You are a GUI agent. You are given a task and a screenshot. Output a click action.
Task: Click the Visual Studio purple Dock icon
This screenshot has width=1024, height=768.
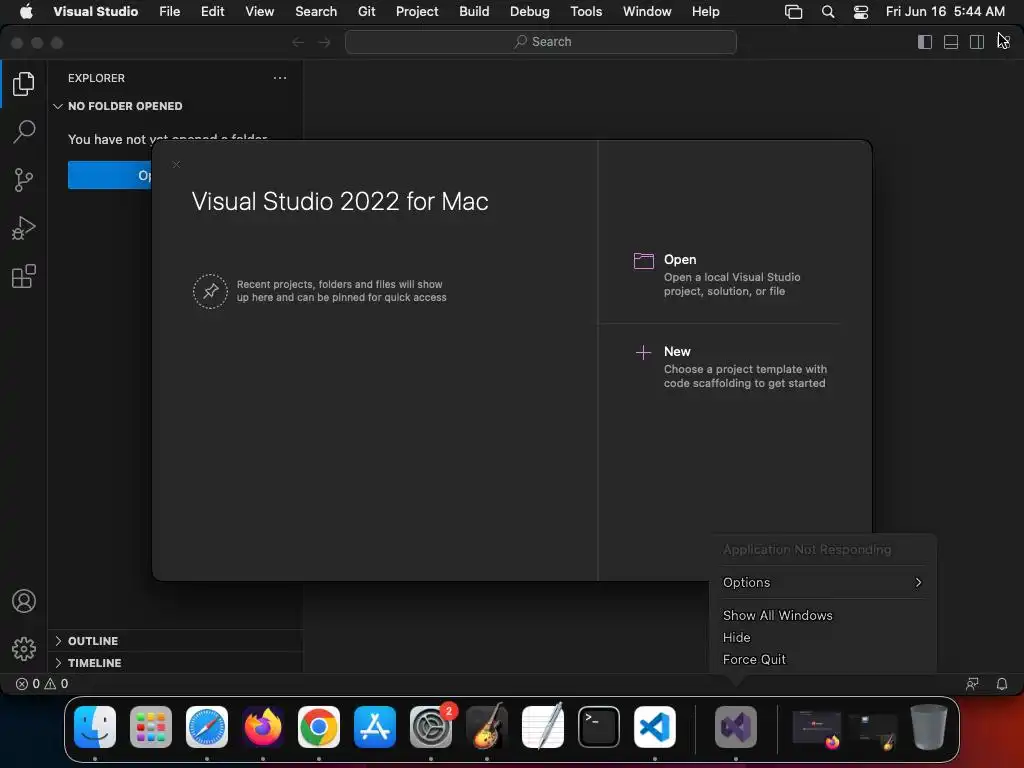(736, 727)
